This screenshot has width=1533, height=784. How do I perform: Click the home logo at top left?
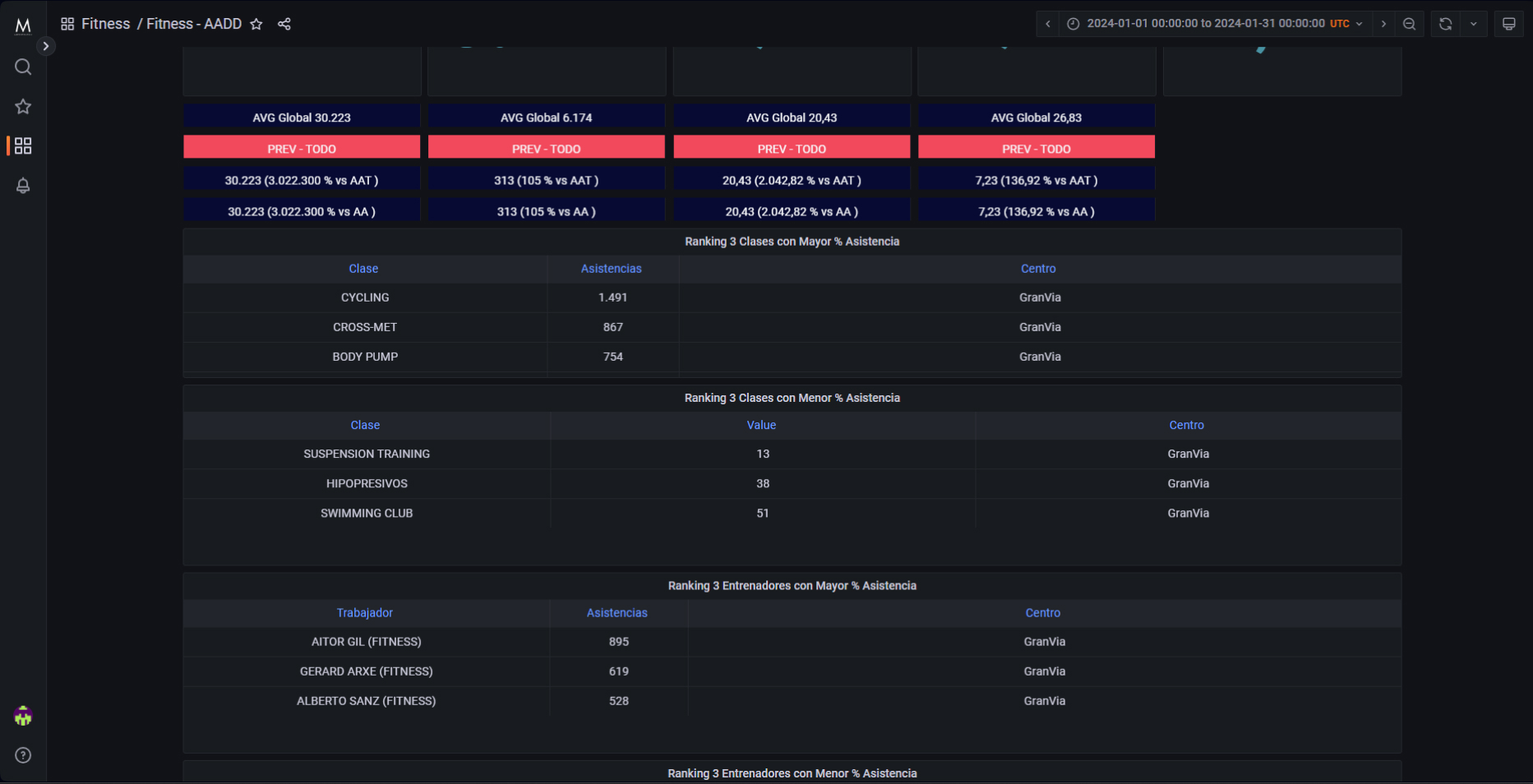click(x=23, y=25)
